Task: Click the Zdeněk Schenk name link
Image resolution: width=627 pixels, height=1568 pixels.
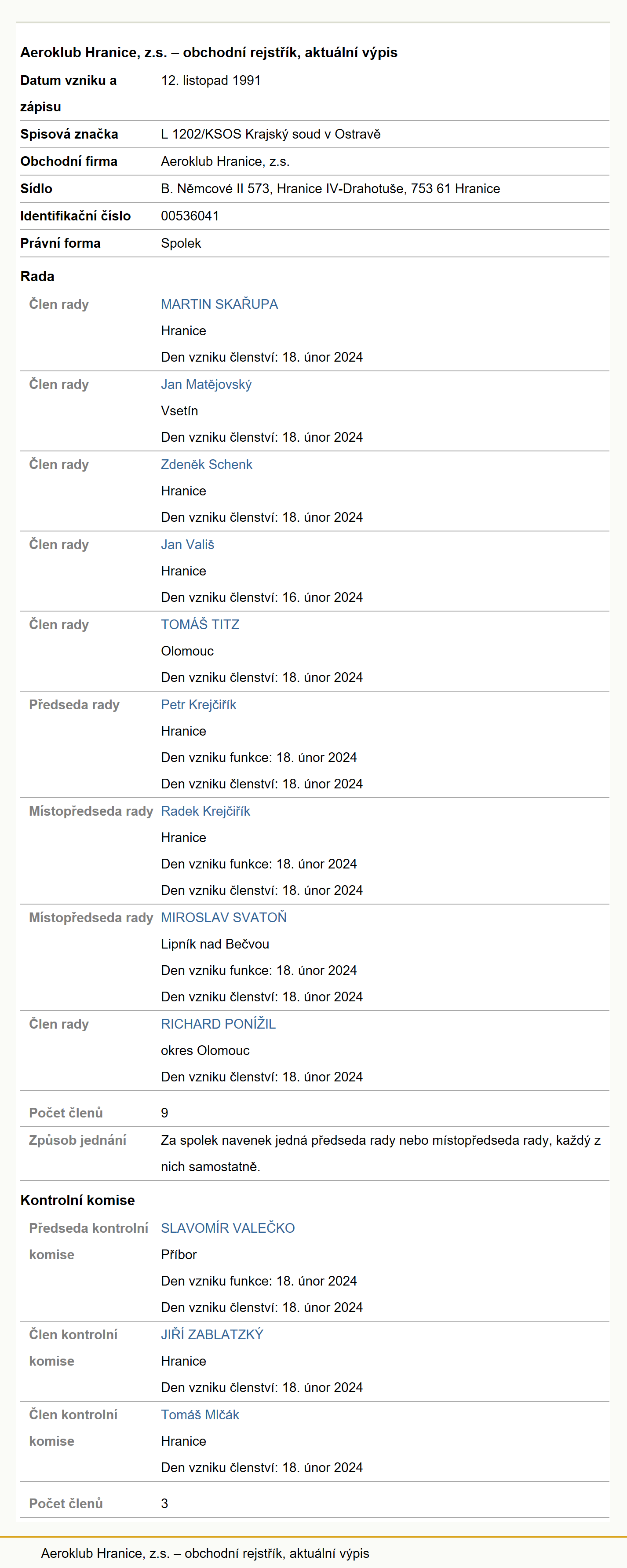Action: [206, 465]
